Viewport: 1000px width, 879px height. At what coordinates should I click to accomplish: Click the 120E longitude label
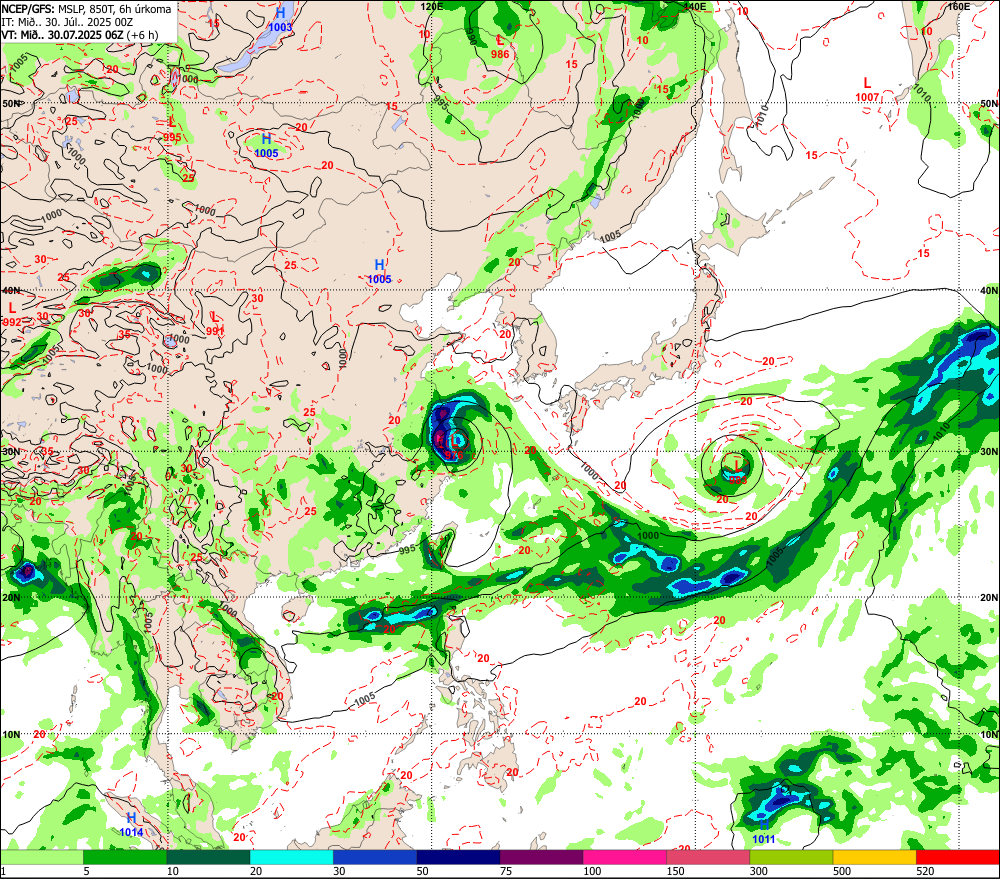tap(432, 6)
